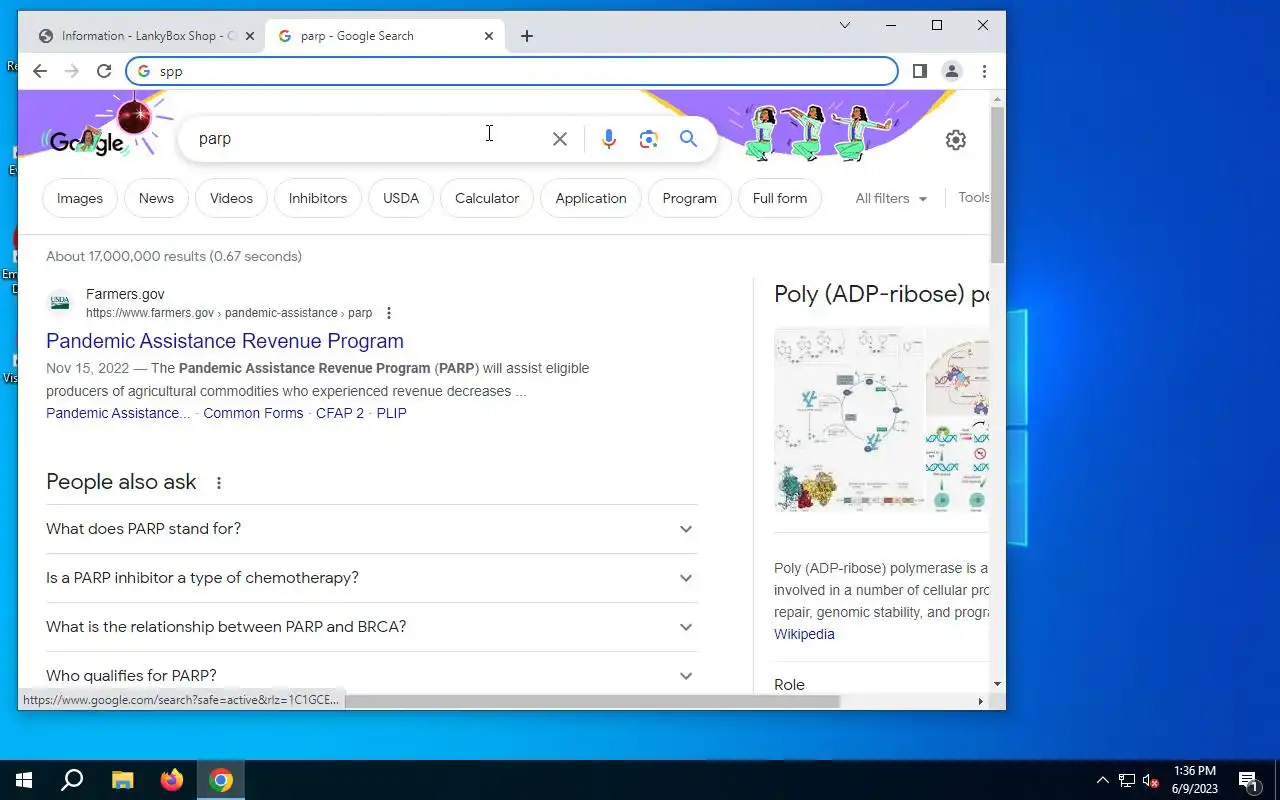
Task: Open the Chrome profile avatar
Action: pos(952,71)
